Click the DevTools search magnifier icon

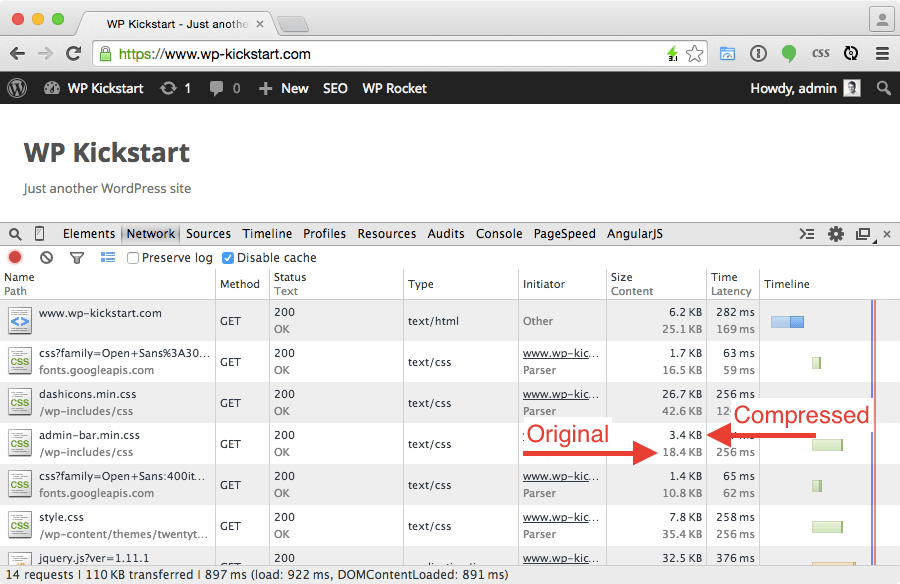(15, 234)
